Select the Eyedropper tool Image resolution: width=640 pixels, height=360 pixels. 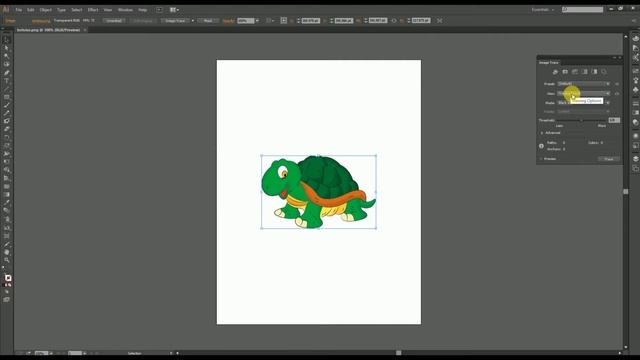click(x=7, y=202)
